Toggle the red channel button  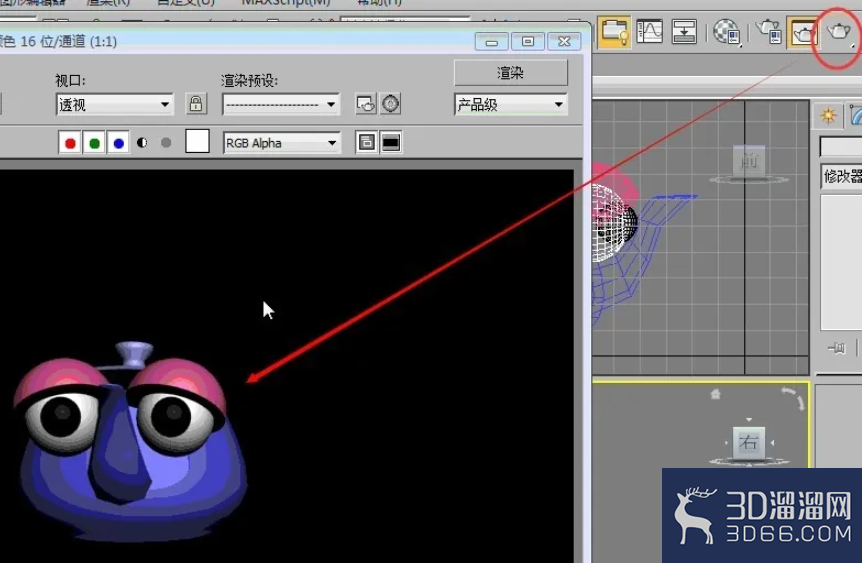[x=70, y=143]
